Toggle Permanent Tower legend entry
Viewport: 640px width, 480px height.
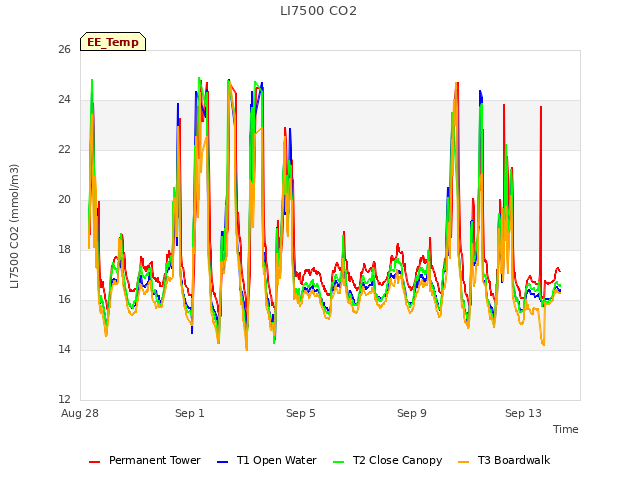click(x=144, y=460)
